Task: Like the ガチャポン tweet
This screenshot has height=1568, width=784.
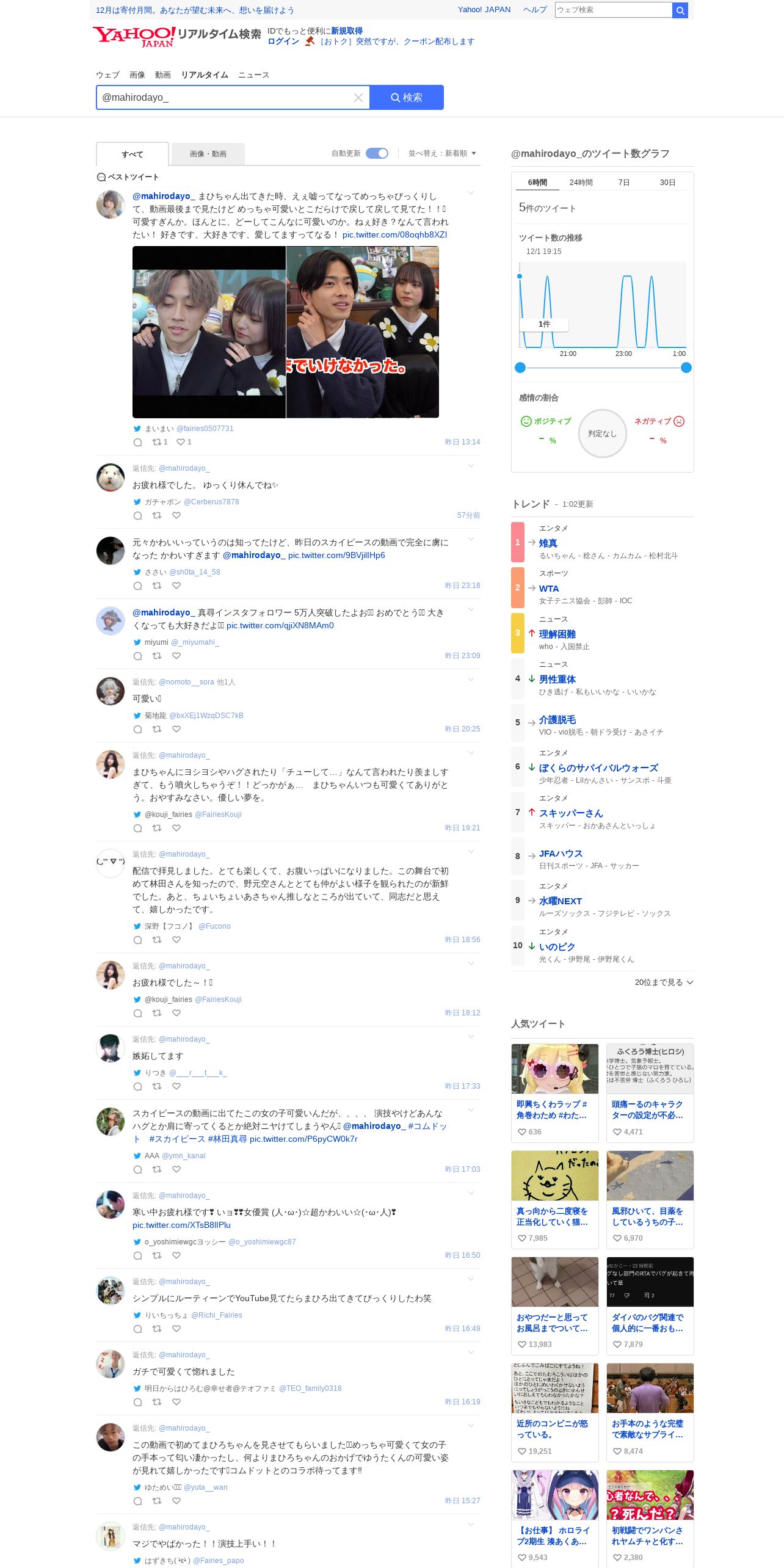Action: (x=176, y=515)
